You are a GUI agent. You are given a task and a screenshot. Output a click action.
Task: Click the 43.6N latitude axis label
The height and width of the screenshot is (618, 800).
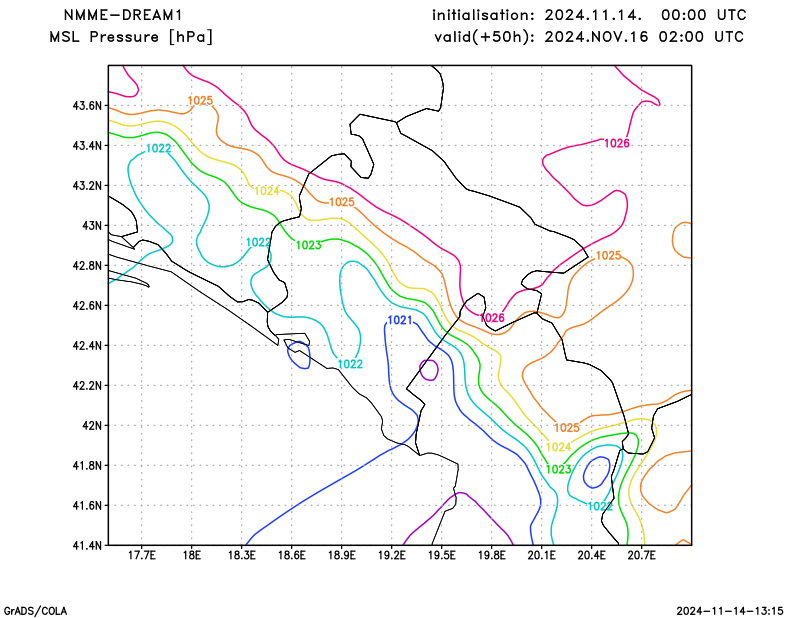pyautogui.click(x=87, y=106)
